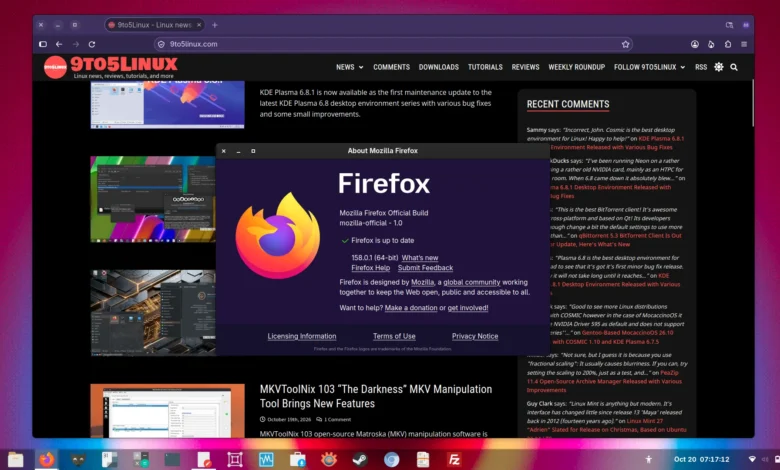Viewport: 780px width, 470px height.
Task: Open the WEEKLY ROUNDUP menu item
Action: 577,67
